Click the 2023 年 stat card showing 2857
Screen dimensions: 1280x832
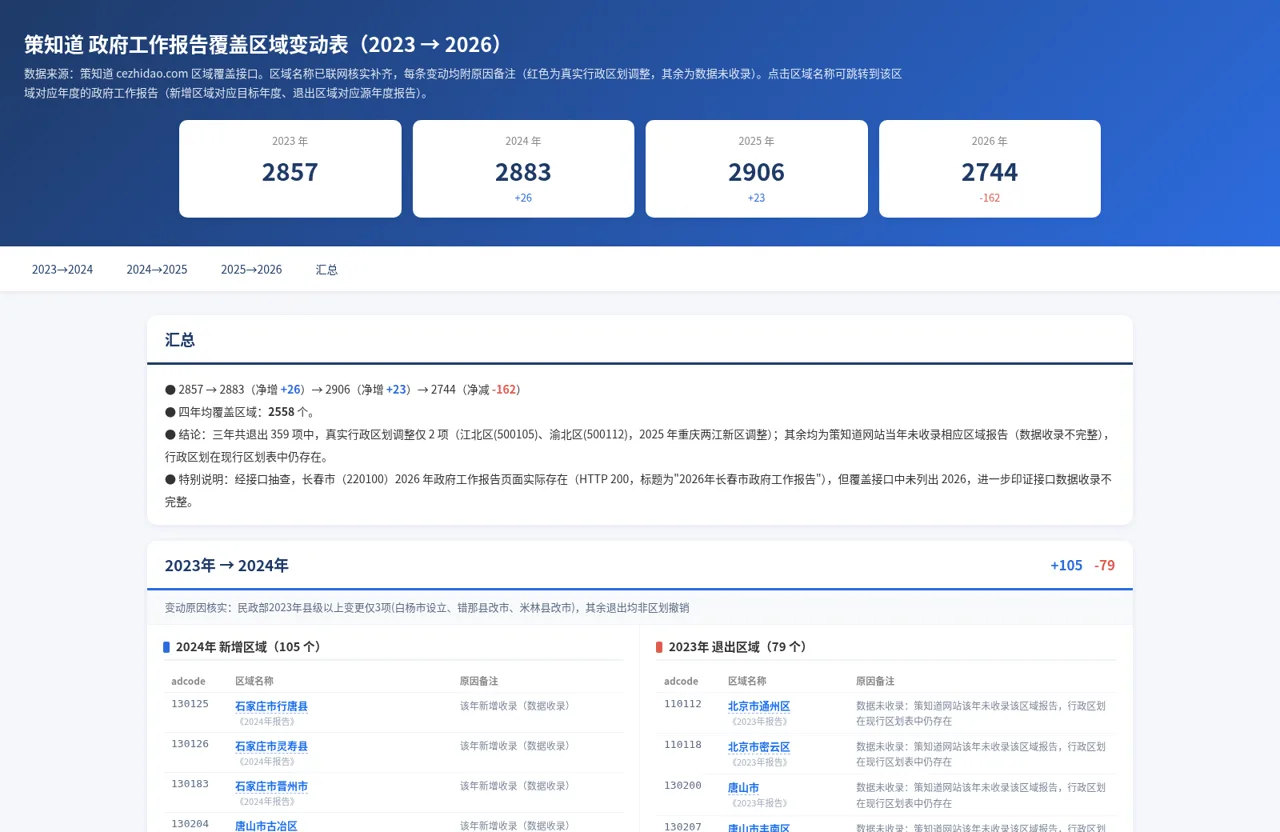coord(290,168)
